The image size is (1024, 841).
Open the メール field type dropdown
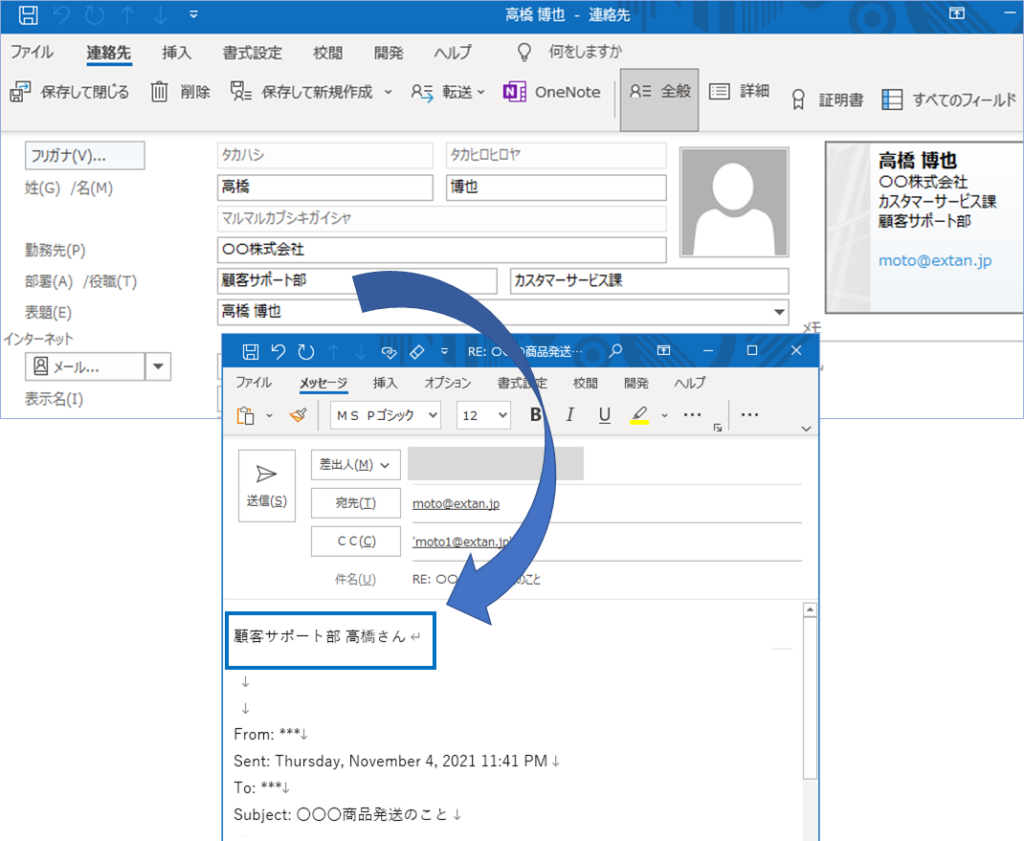tap(157, 366)
